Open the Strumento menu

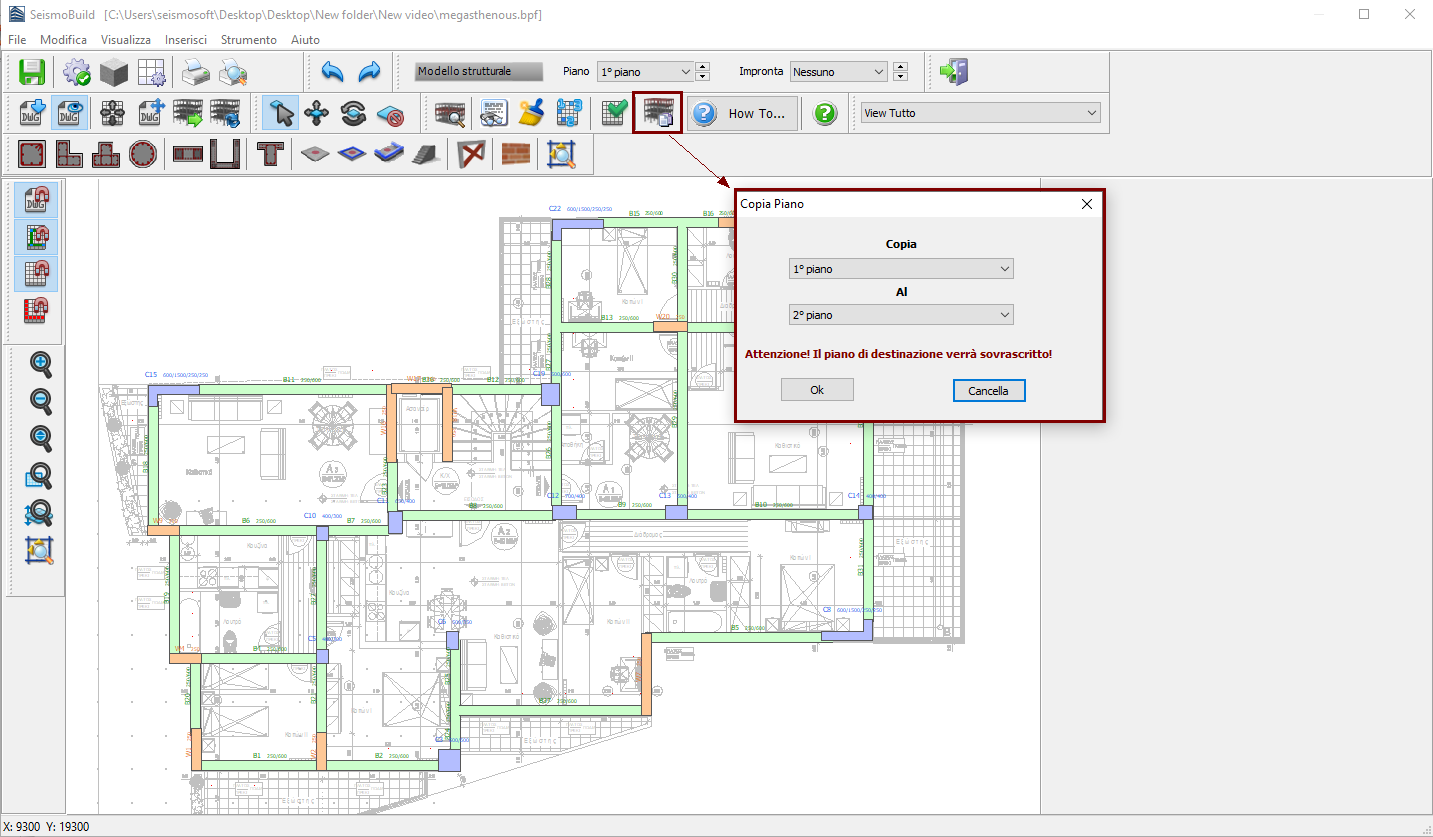coord(248,40)
